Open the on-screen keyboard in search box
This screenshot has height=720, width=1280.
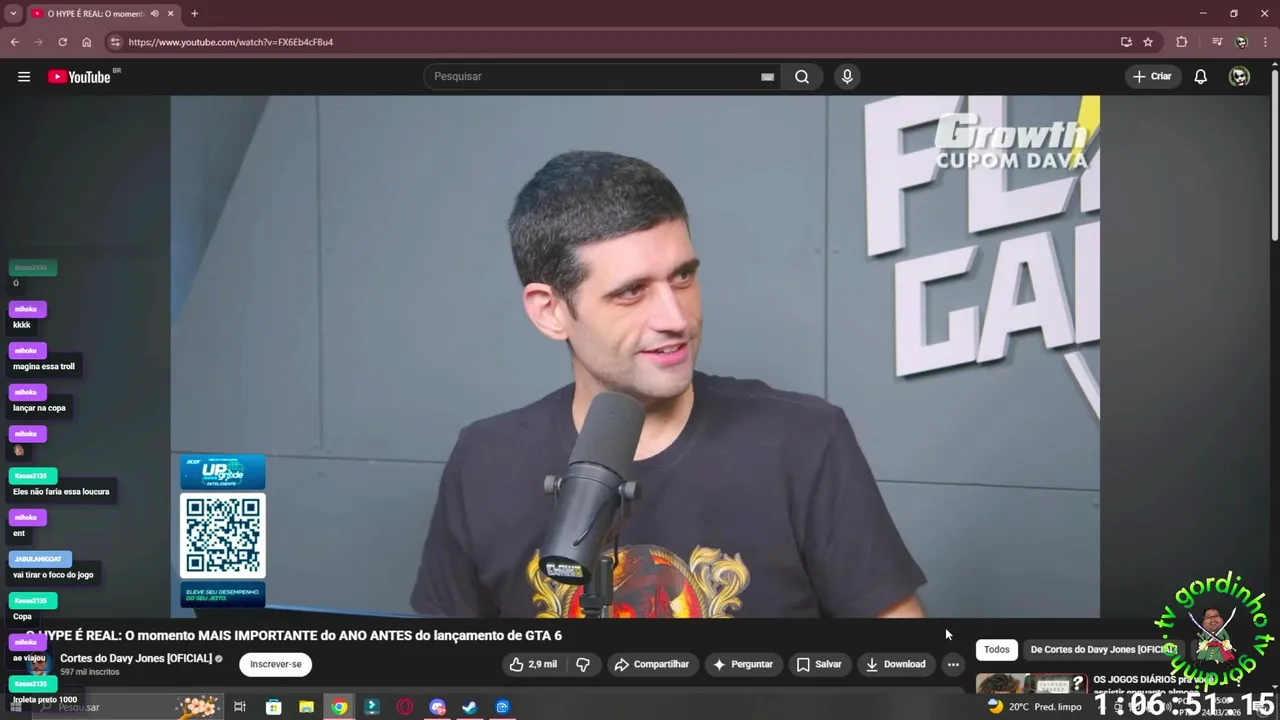[x=767, y=77]
